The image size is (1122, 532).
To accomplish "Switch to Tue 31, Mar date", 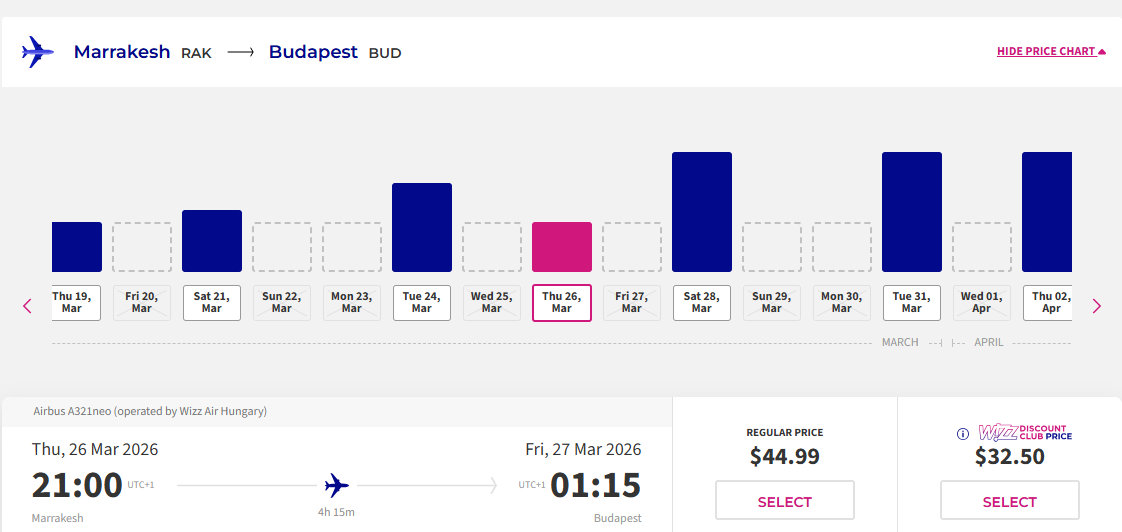I will click(x=912, y=303).
